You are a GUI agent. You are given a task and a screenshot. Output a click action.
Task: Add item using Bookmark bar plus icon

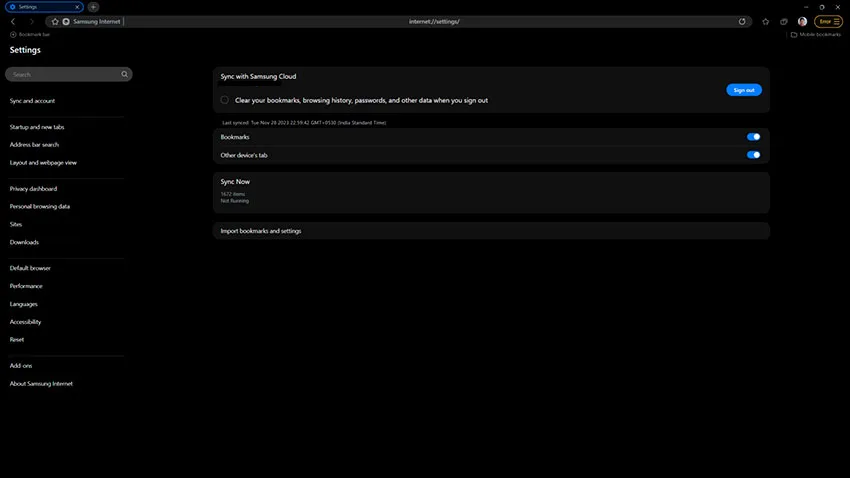coord(13,35)
